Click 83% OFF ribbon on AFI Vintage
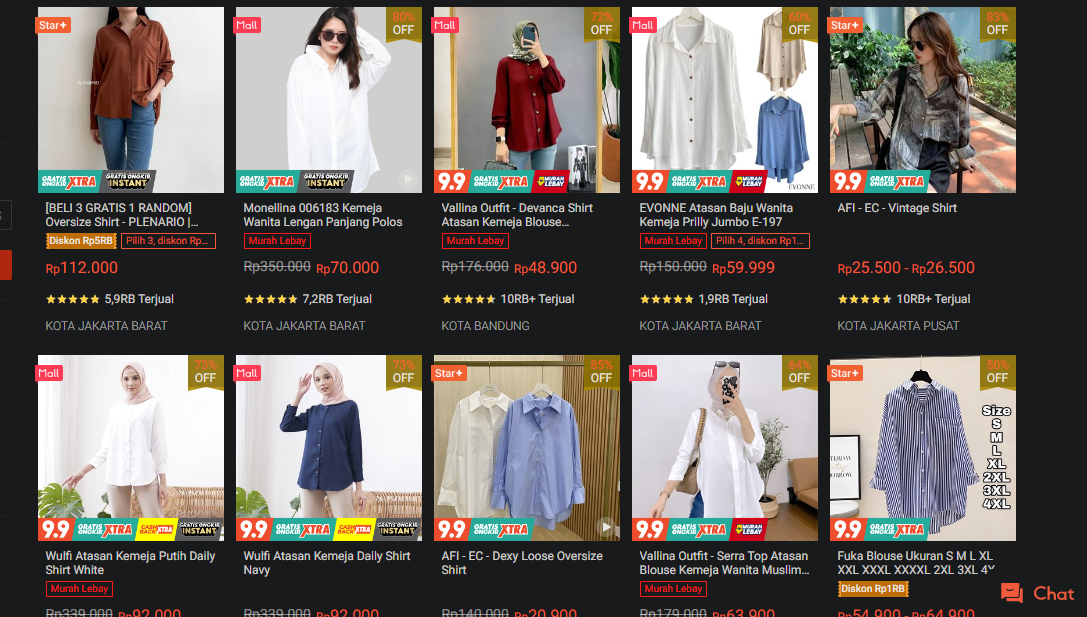 pyautogui.click(x=998, y=24)
